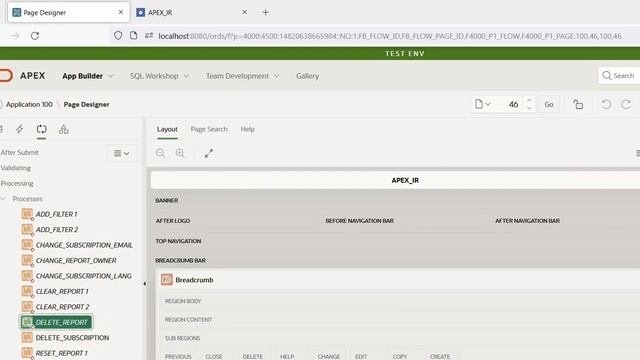Open the Dynamic Actions lightning tab

[20, 129]
